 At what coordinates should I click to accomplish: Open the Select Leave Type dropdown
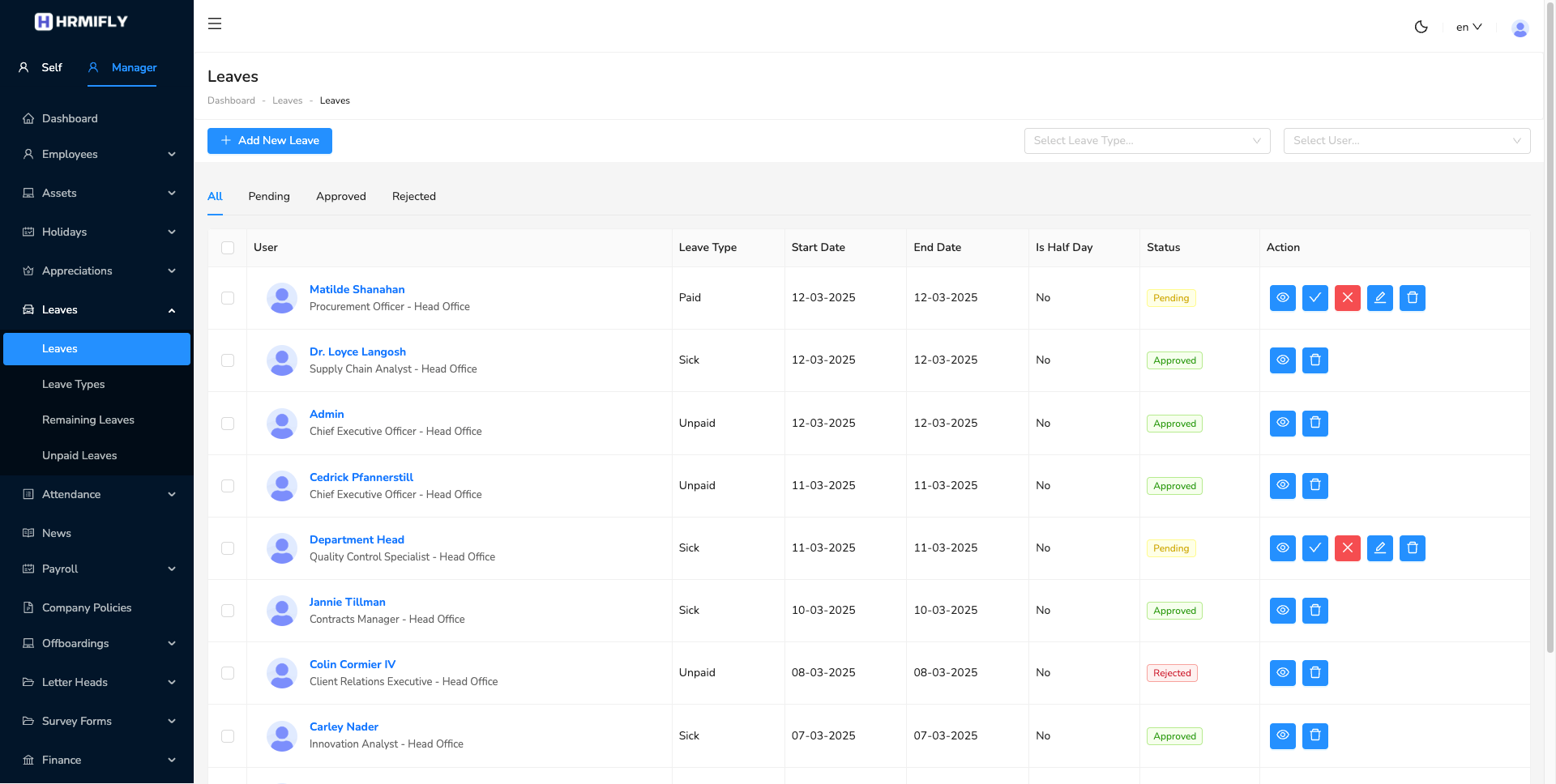pos(1147,141)
